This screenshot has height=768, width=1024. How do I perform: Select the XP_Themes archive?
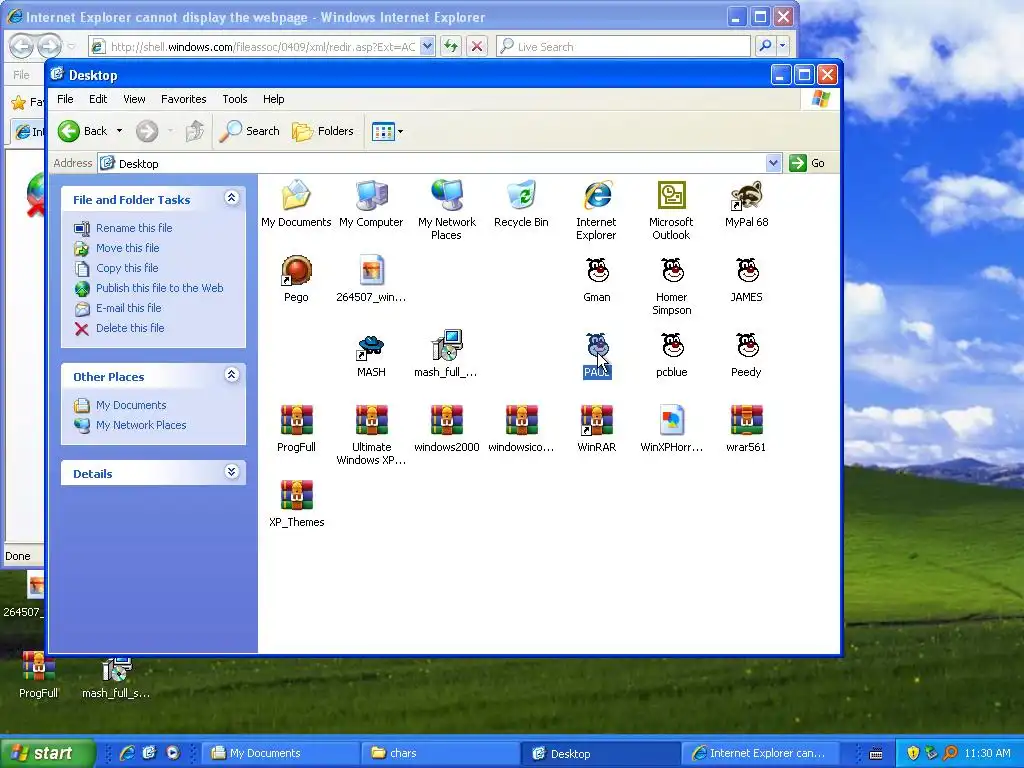296,496
